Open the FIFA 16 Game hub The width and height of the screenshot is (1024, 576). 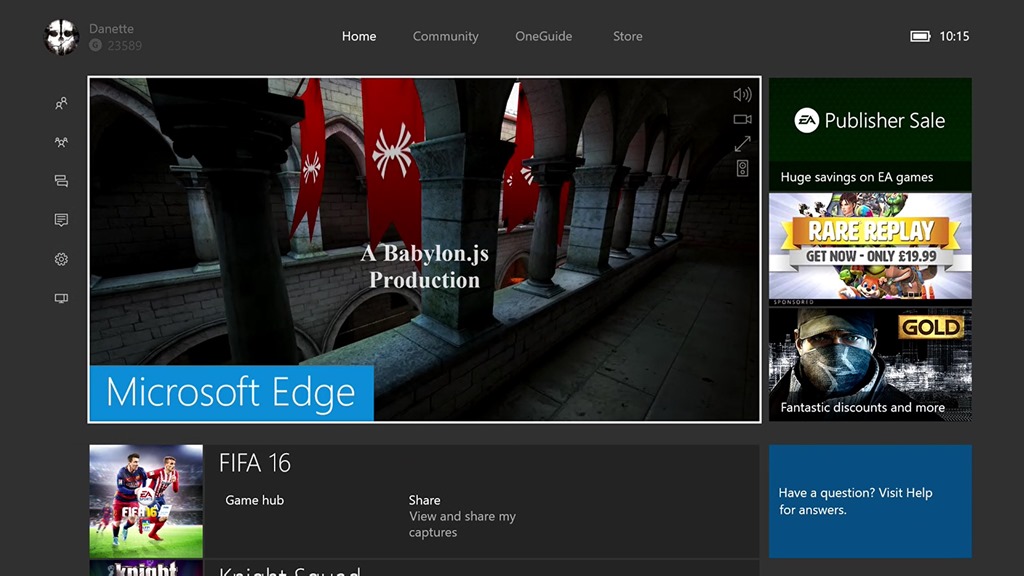[x=255, y=500]
